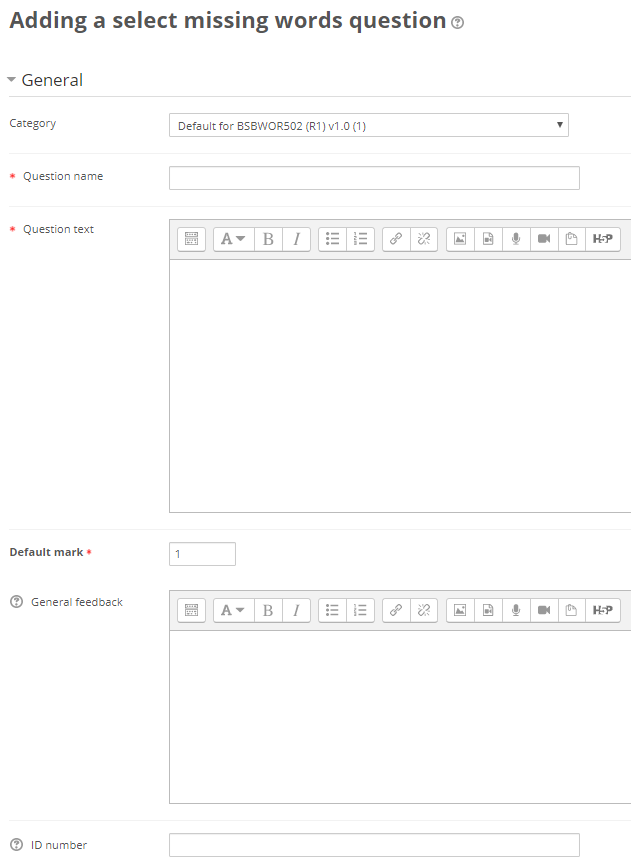
Task: Toggle toolbar in General feedback editor
Action: (x=191, y=610)
